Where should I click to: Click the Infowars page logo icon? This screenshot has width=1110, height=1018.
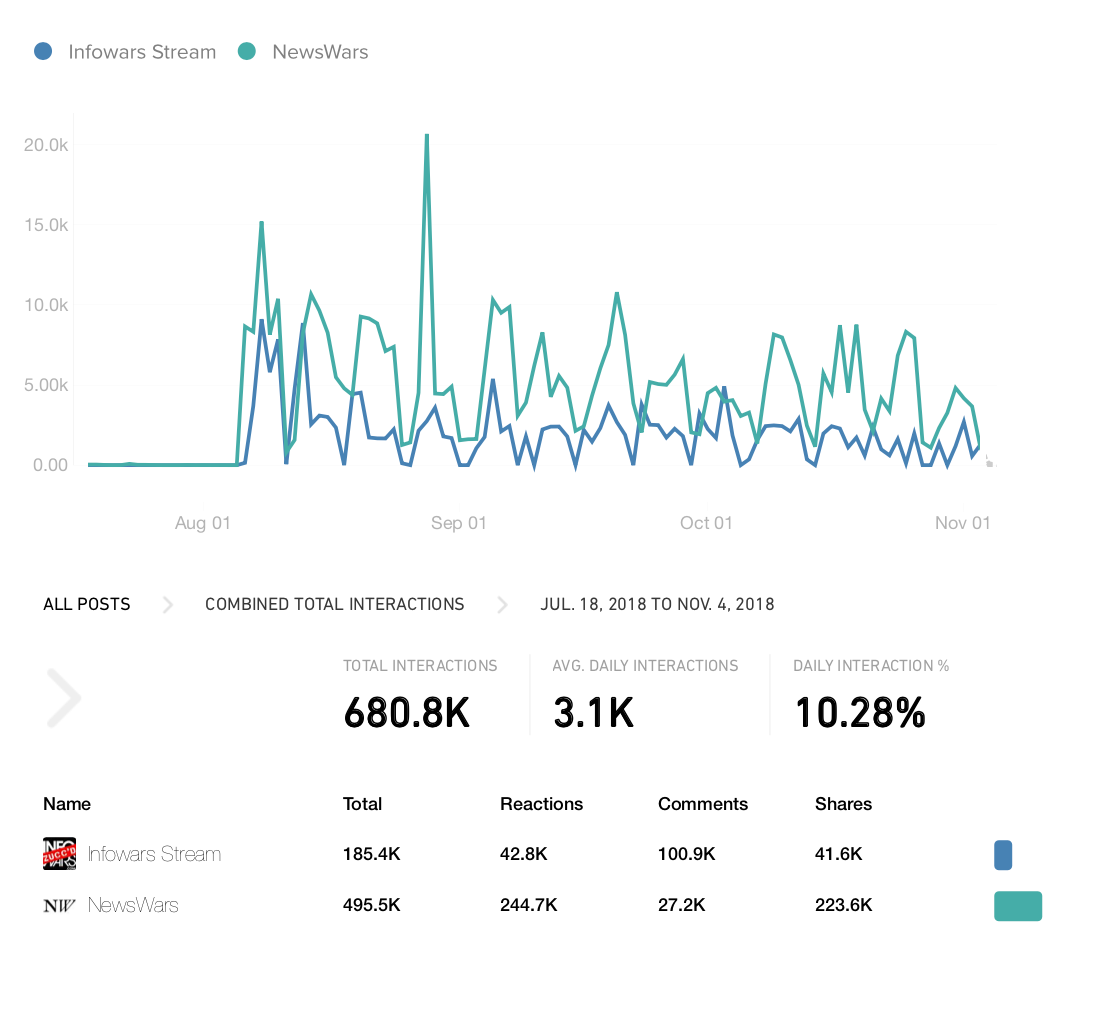coord(59,854)
